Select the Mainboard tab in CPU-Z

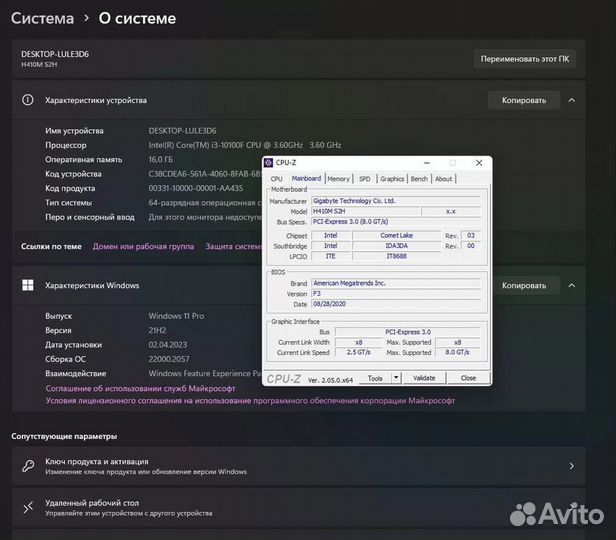306,178
